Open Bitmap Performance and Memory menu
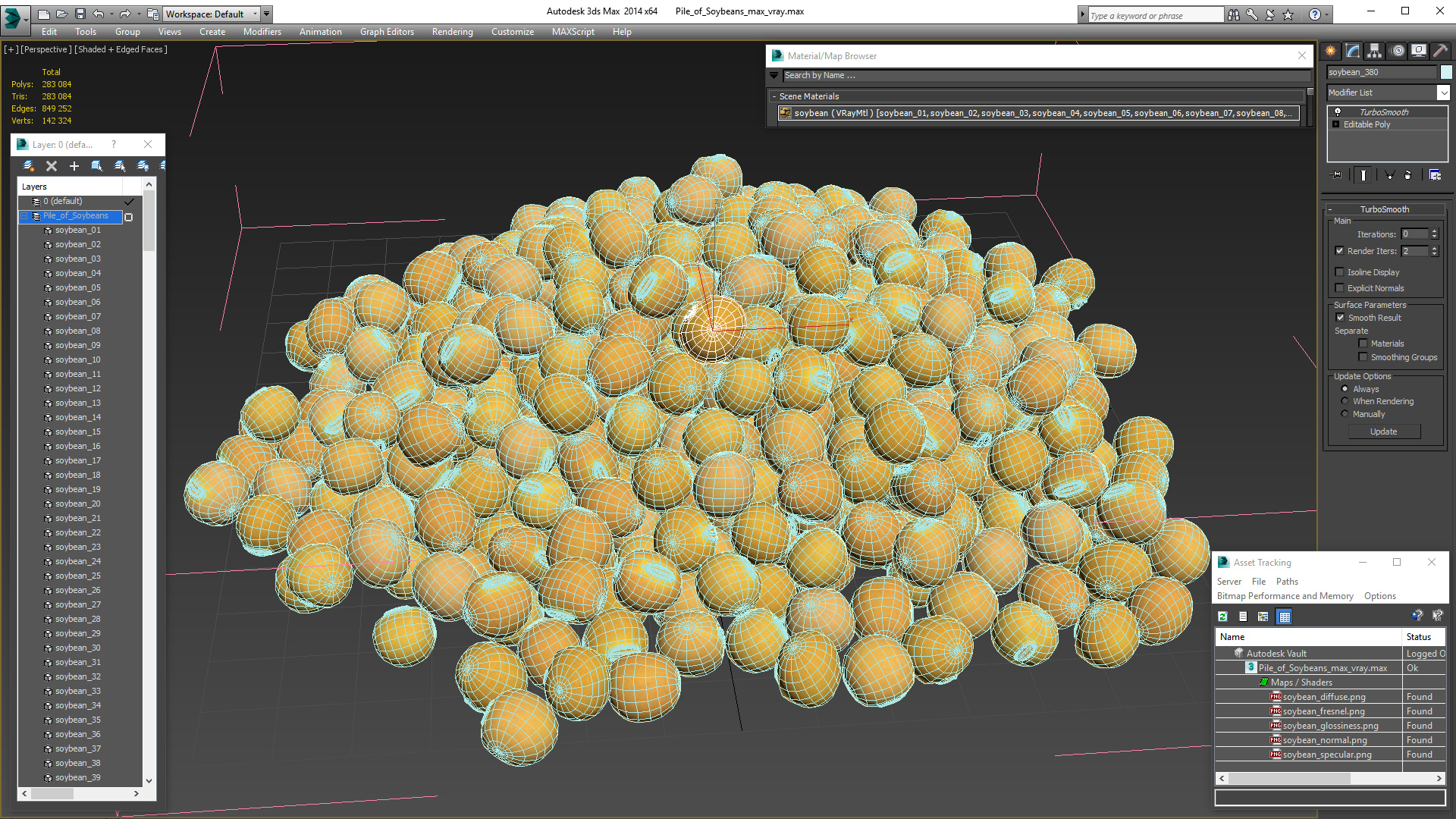The height and width of the screenshot is (819, 1456). pos(1285,596)
